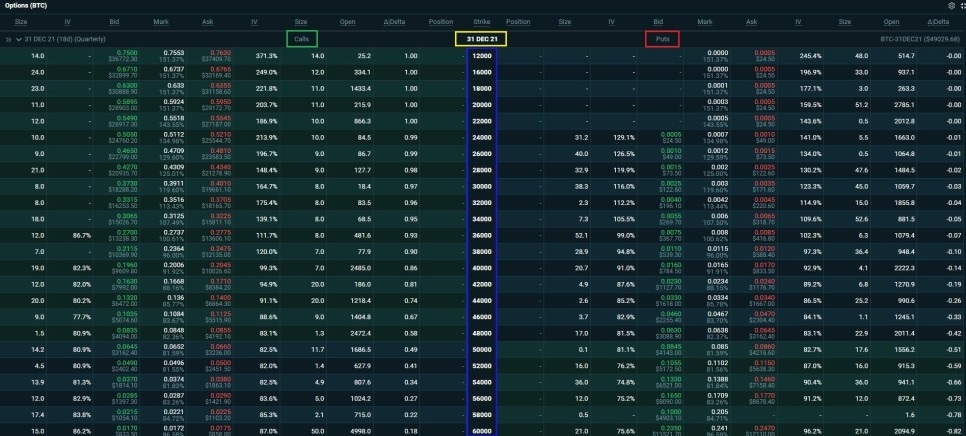Select the 40000 strike cell
966x436 pixels.
click(482, 268)
